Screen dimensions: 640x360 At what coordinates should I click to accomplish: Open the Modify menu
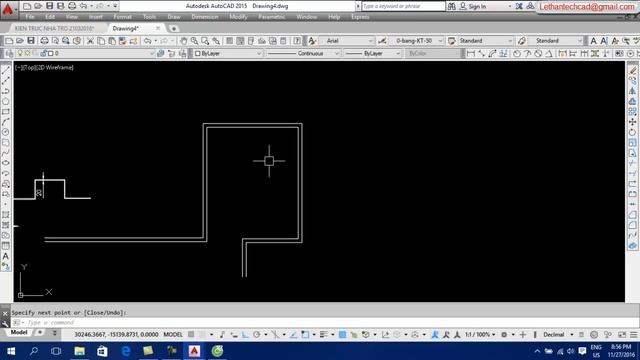pyautogui.click(x=238, y=17)
